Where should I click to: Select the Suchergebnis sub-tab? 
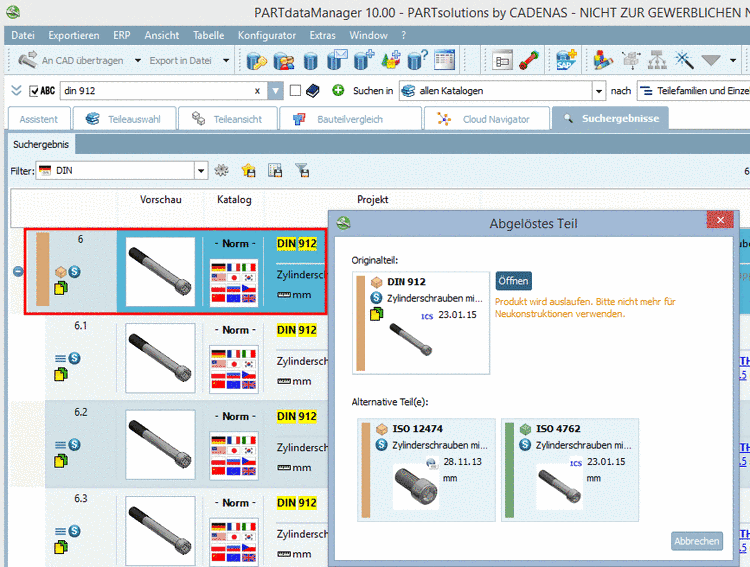[41, 145]
